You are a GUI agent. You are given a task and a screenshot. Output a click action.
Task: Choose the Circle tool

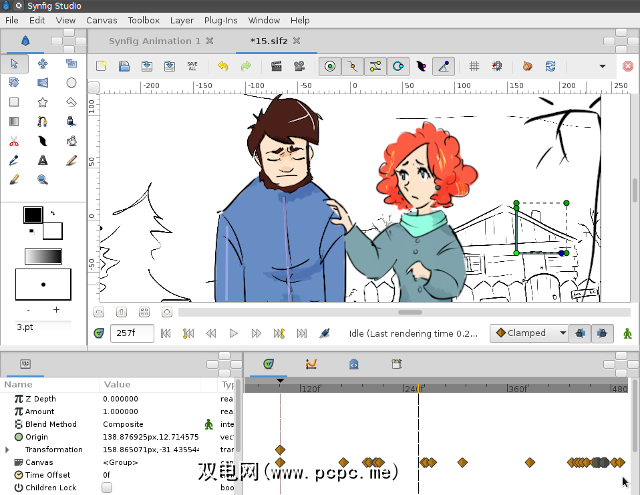(x=72, y=83)
